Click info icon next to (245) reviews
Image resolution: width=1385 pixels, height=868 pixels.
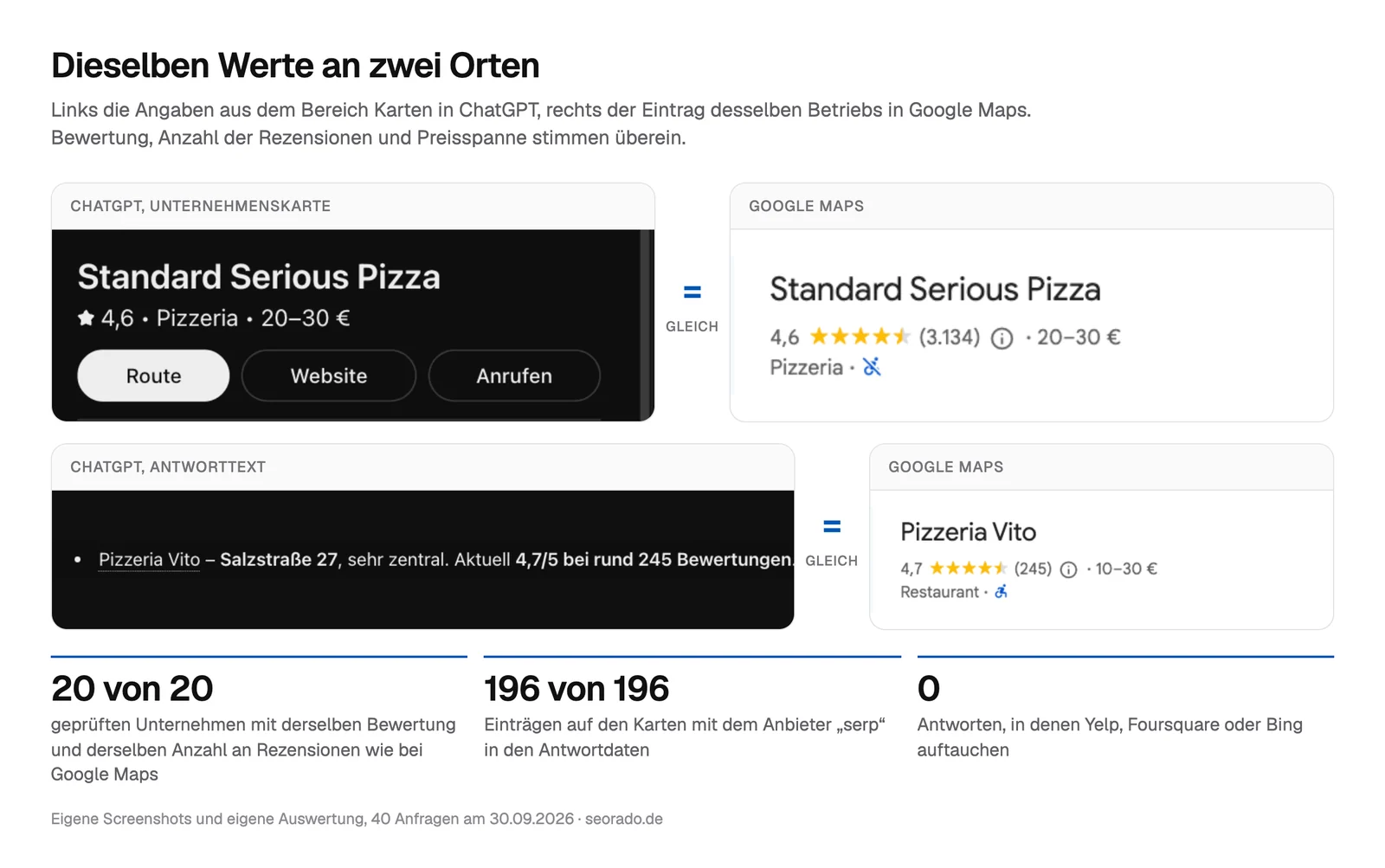click(1069, 569)
